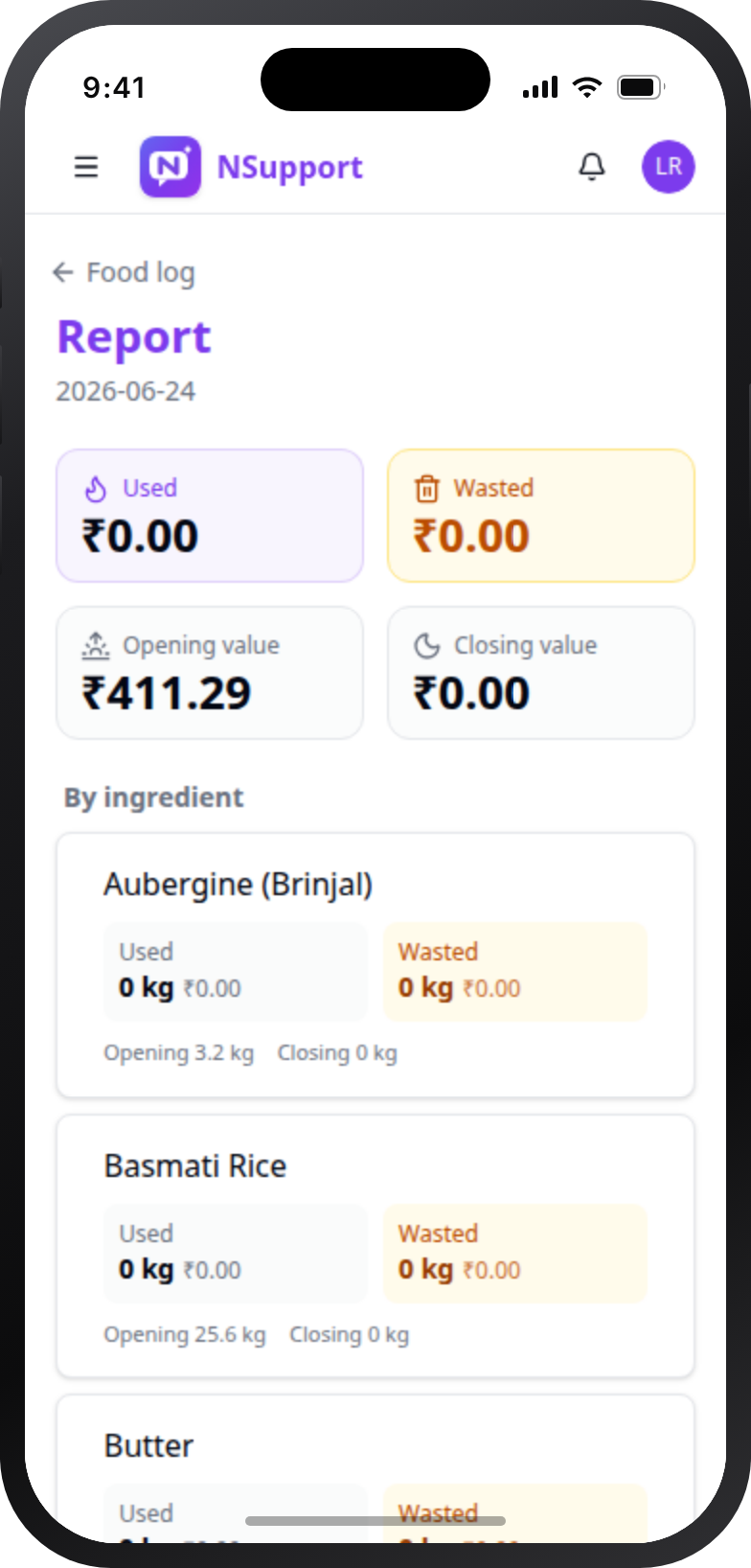
Task: Open the Butter ingredient card
Action: pos(375,1469)
